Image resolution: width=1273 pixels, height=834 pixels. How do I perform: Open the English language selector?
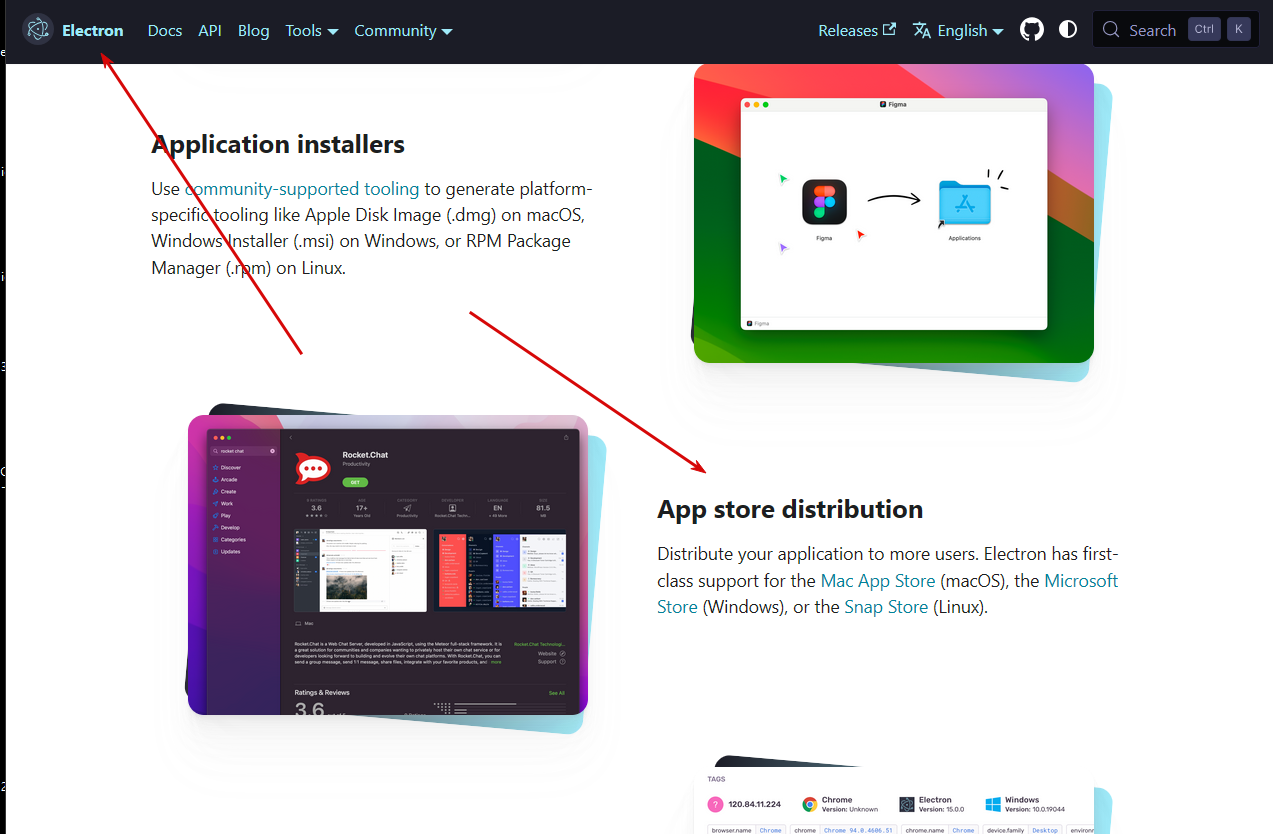pyautogui.click(x=957, y=30)
